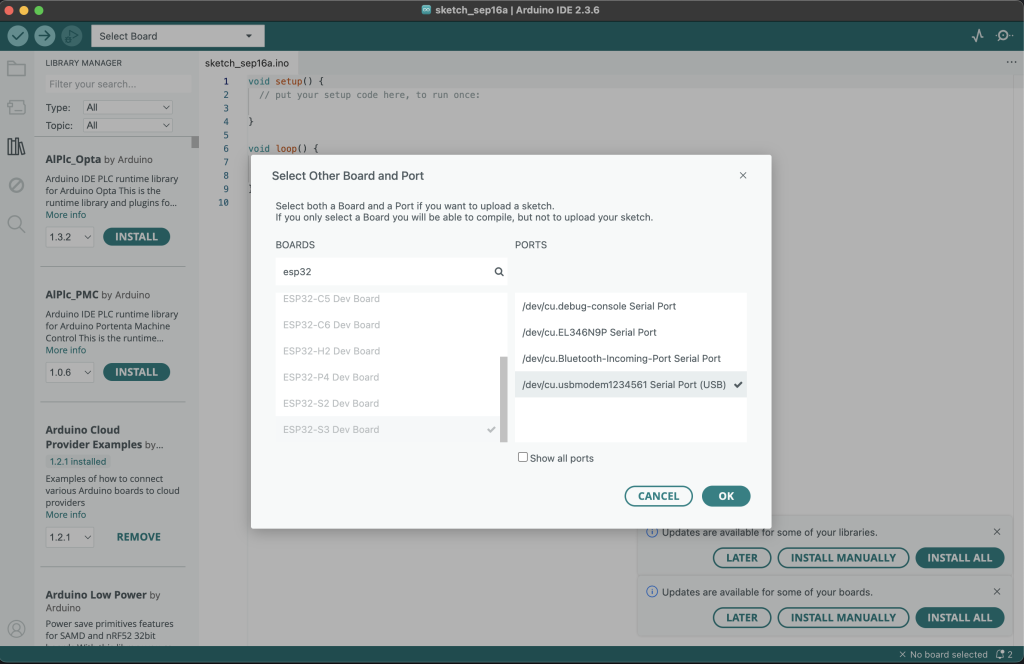Click the 1.2.1 installed badge
This screenshot has width=1024, height=664.
point(78,461)
